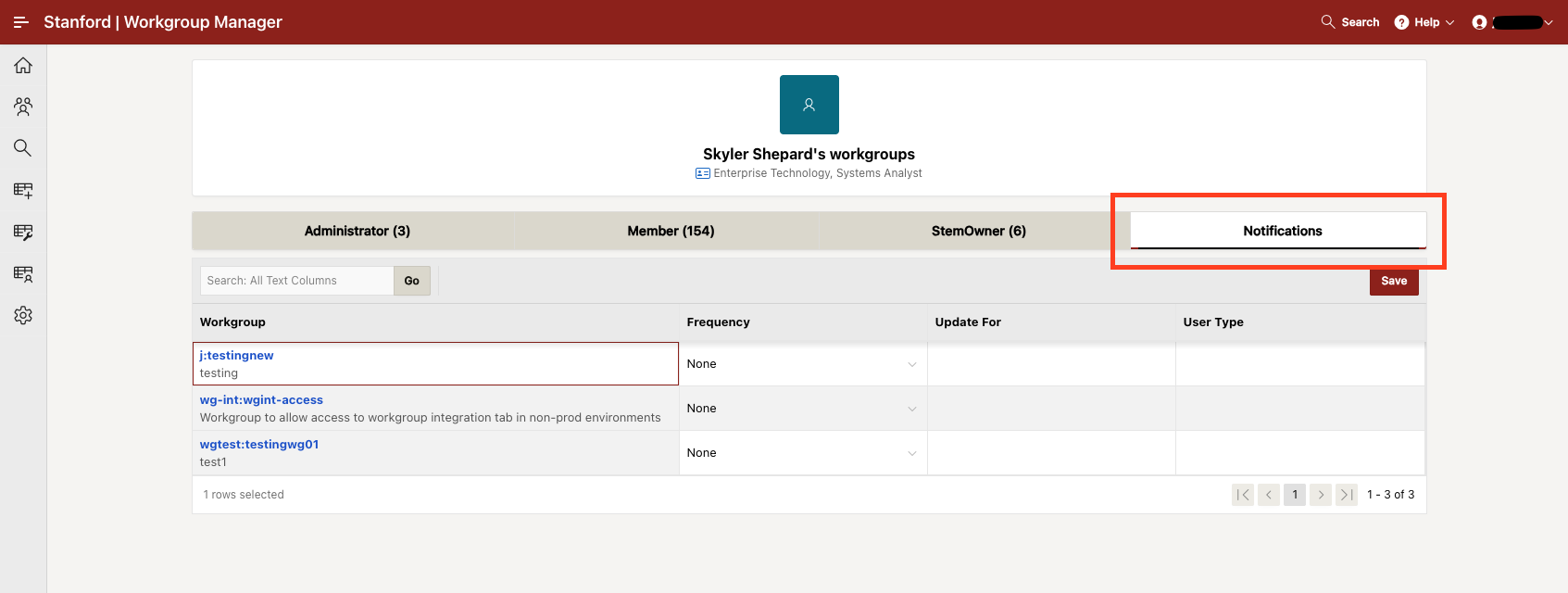Open the Help menu
The width and height of the screenshot is (1568, 593).
pos(1424,22)
